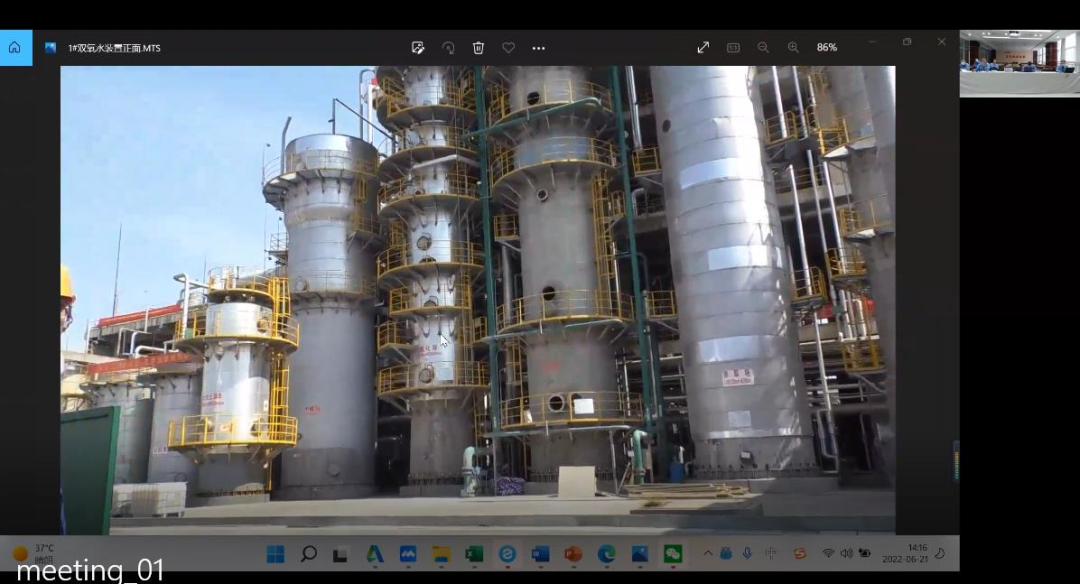
Task: Rotate the image with rotate icon
Action: [x=448, y=48]
